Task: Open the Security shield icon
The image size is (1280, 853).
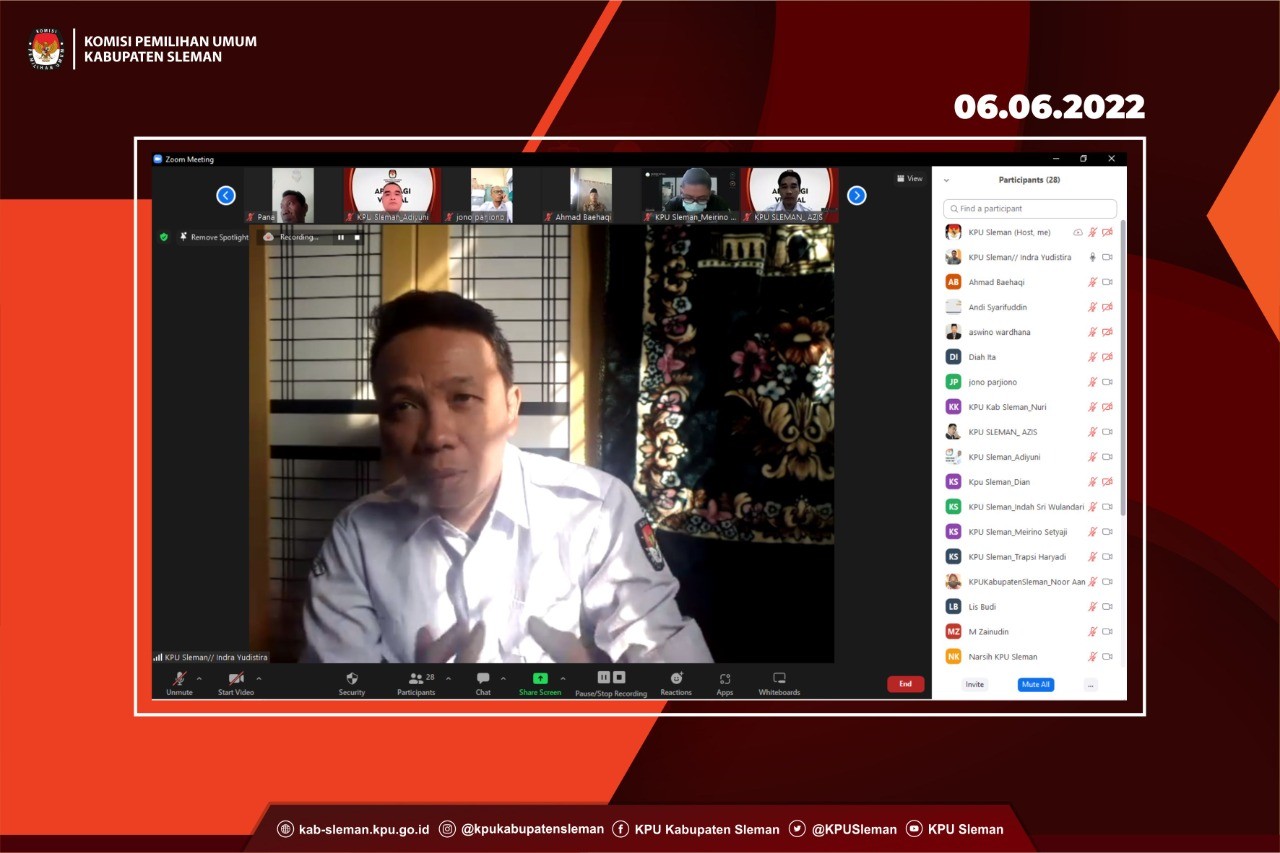Action: tap(351, 679)
